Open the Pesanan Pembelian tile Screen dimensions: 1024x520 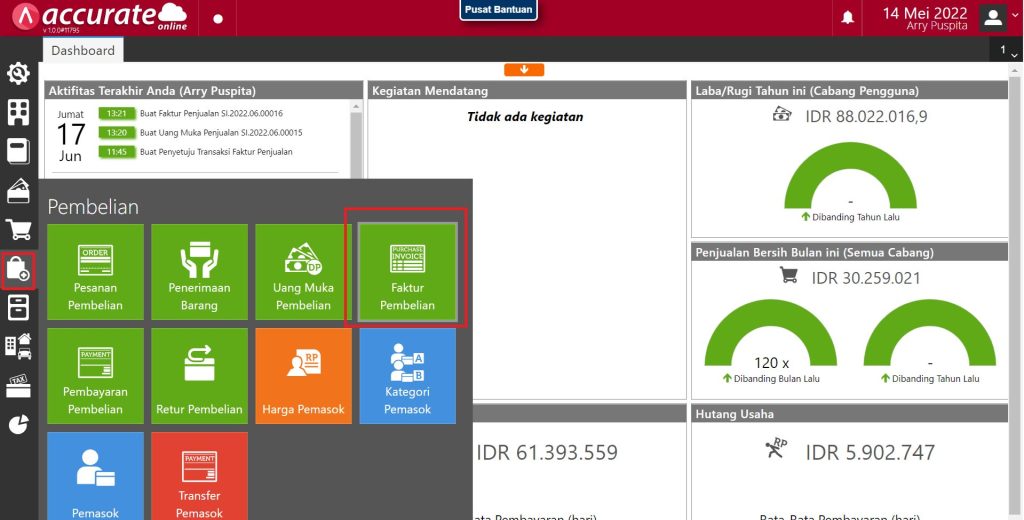(95, 272)
